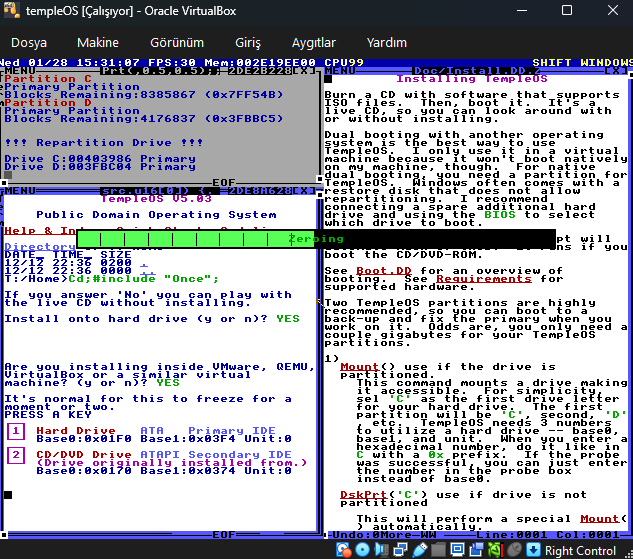
Task: Open the Giriş menu
Action: click(248, 43)
